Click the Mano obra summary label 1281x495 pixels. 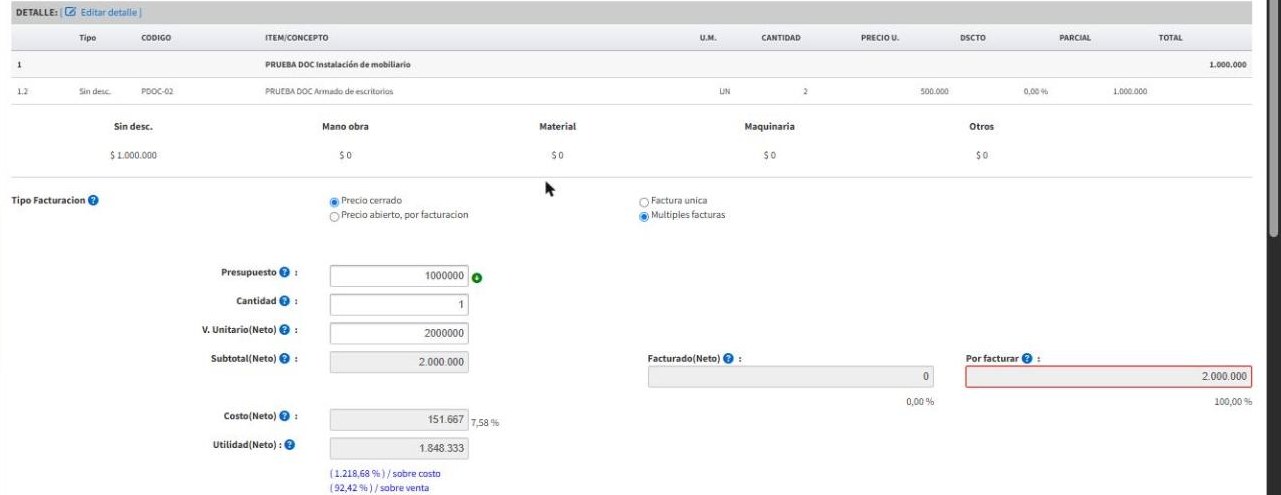click(345, 127)
